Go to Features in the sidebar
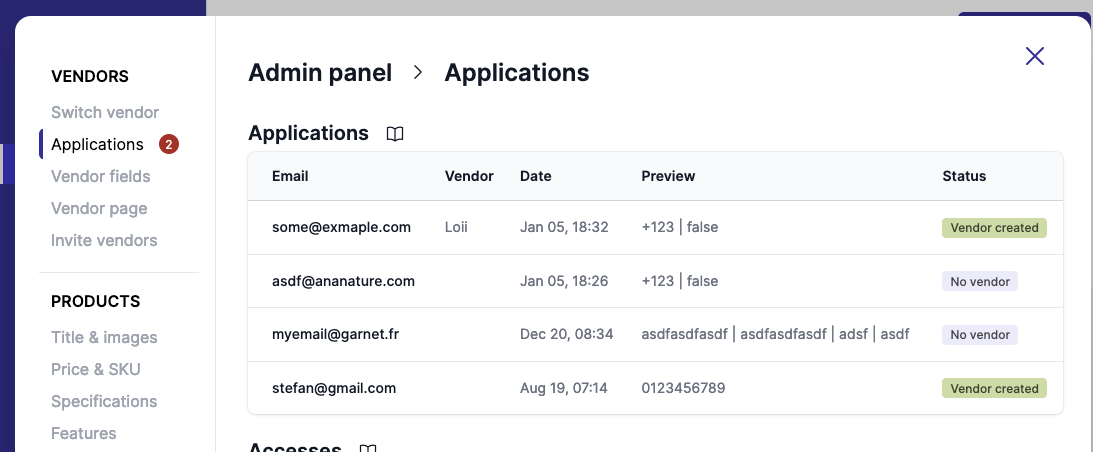The height and width of the screenshot is (452, 1093). [x=84, y=433]
